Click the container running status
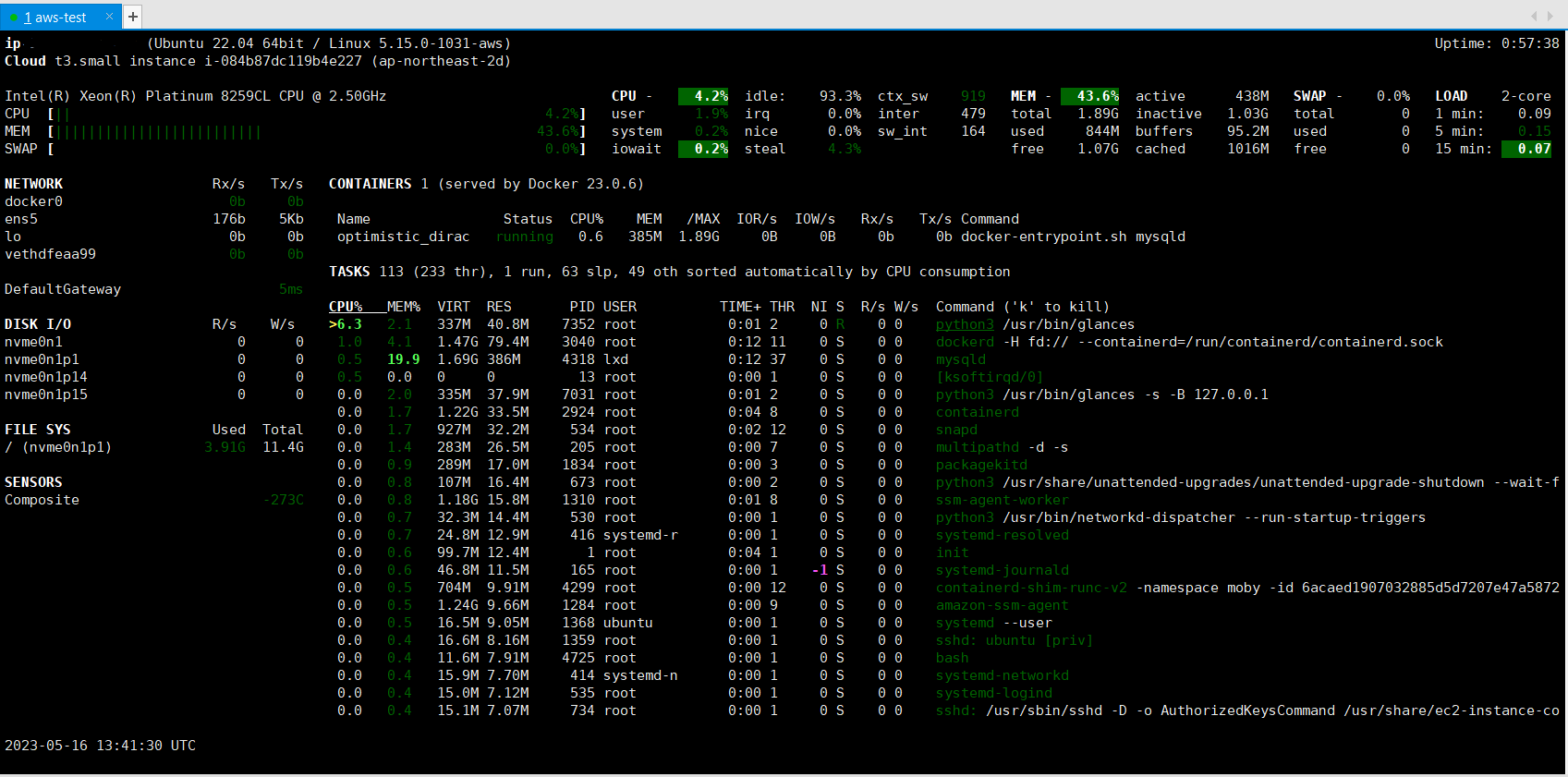The image size is (1568, 777). pos(525,237)
